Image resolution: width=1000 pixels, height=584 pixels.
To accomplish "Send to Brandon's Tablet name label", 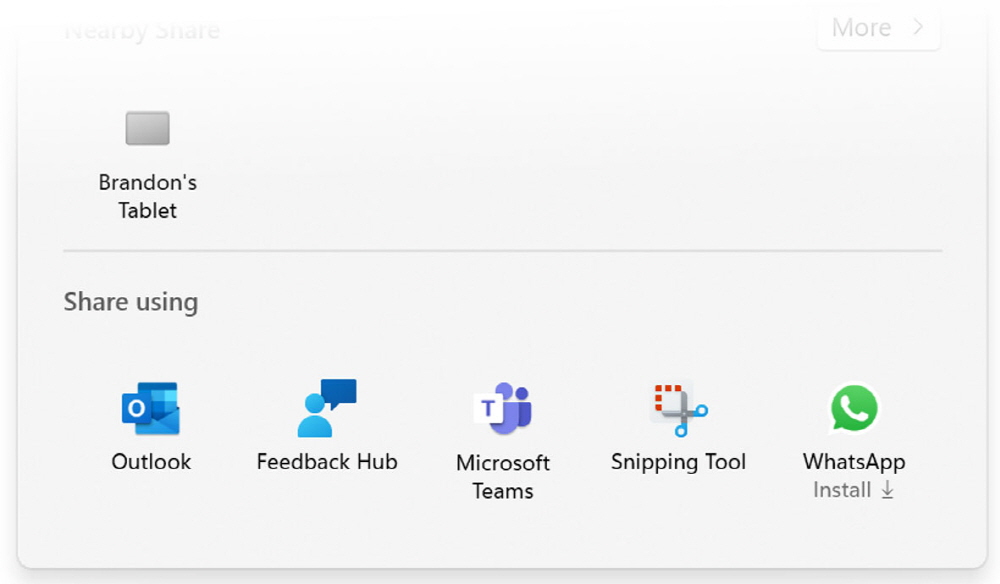I will (148, 196).
